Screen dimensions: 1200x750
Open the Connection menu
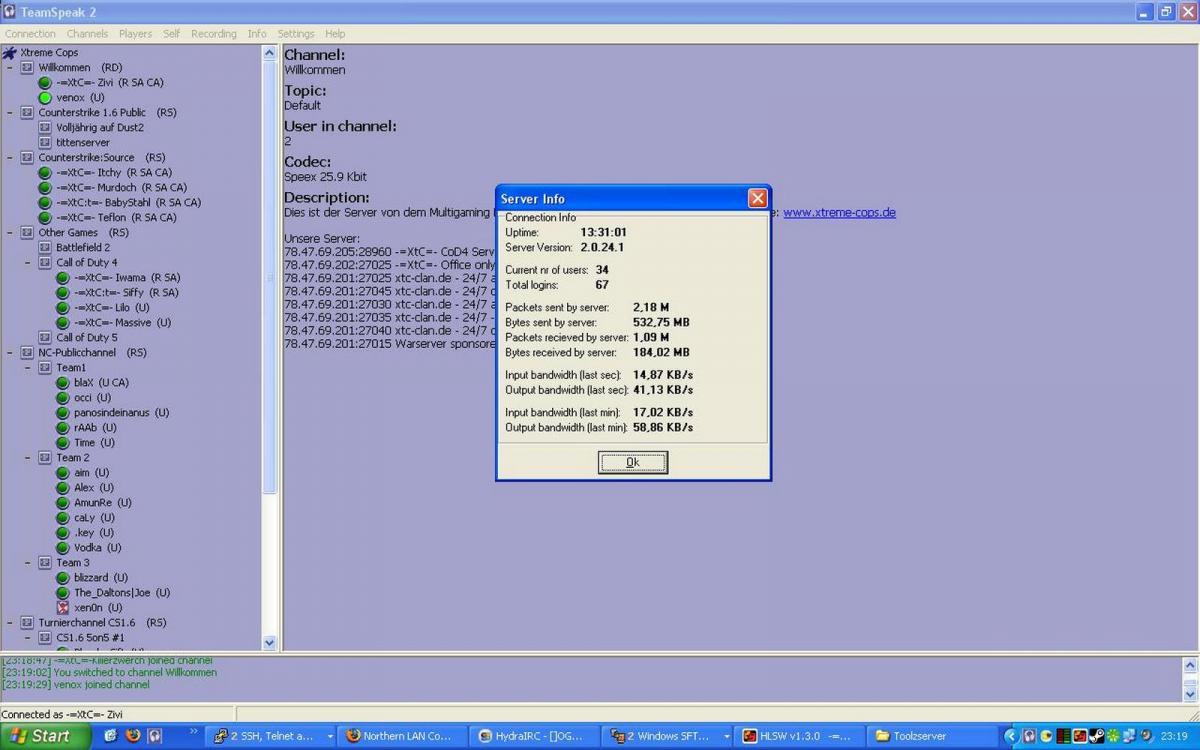30,34
